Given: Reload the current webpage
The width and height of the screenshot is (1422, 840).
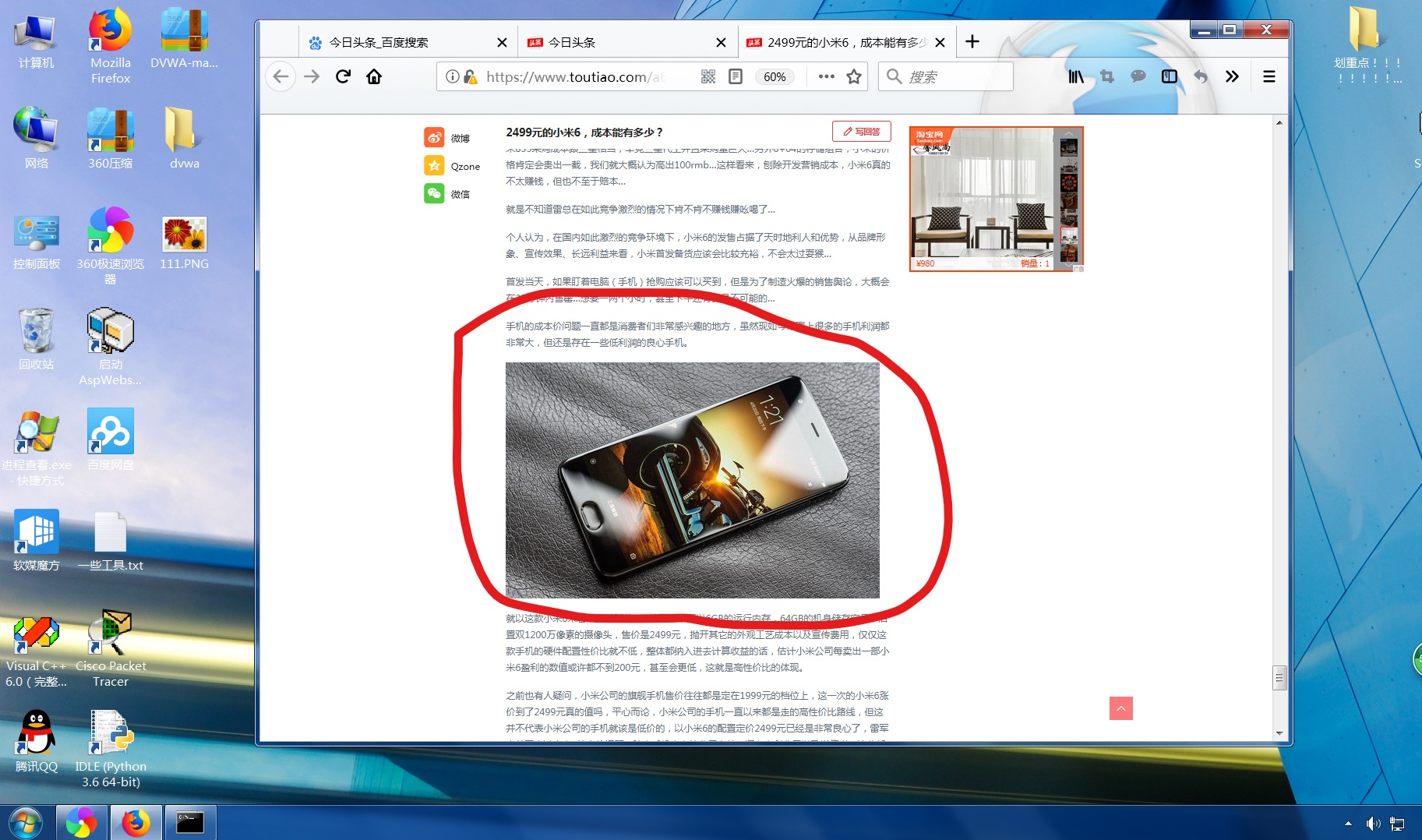Looking at the screenshot, I should click(x=342, y=76).
